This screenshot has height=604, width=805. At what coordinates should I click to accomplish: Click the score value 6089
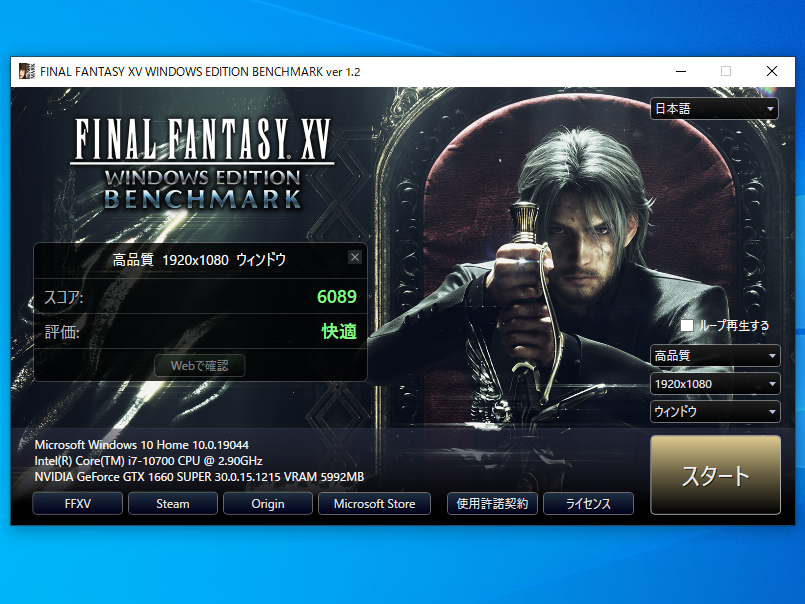pyautogui.click(x=336, y=297)
